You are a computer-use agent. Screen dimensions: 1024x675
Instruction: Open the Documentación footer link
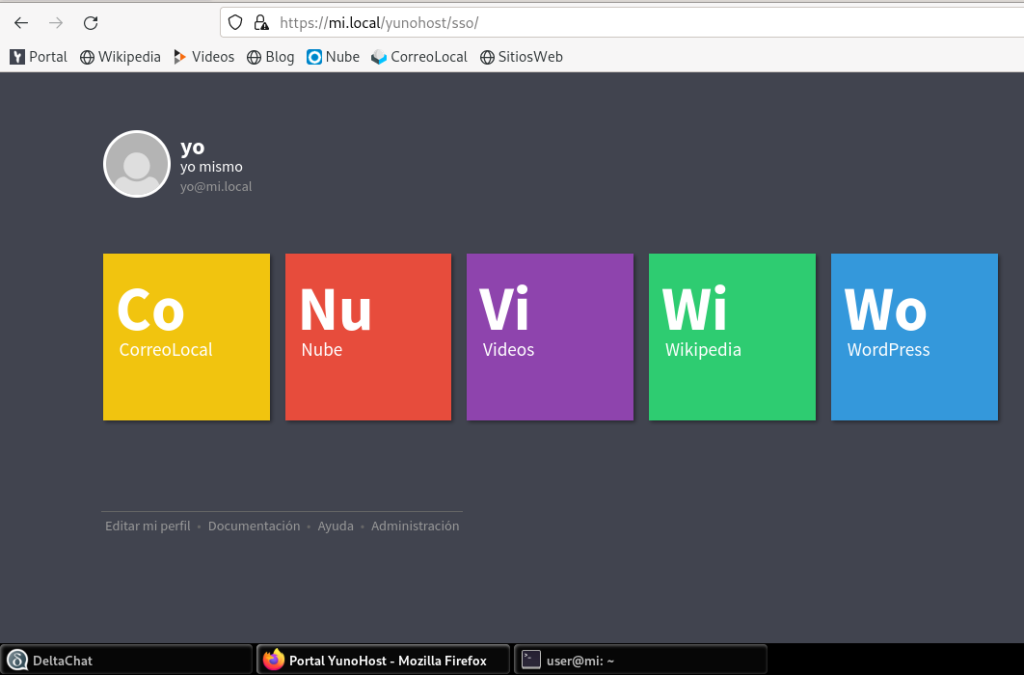coord(254,526)
